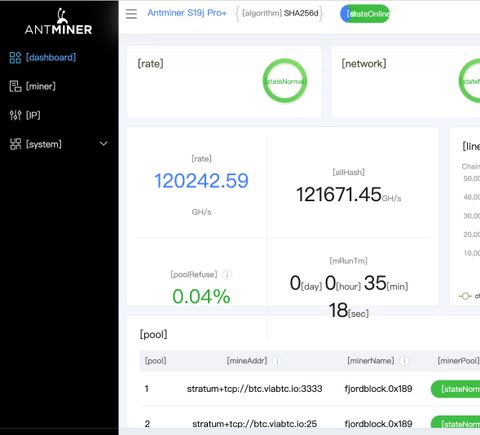480x435 pixels.
Task: Click the chart legend marker icon
Action: point(465,296)
